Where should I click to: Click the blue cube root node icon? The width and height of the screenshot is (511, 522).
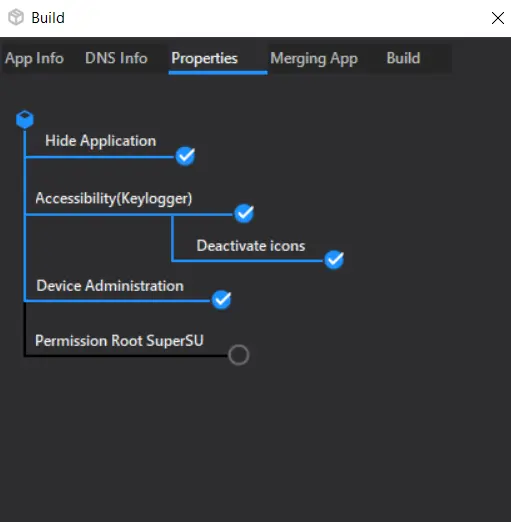(x=25, y=120)
